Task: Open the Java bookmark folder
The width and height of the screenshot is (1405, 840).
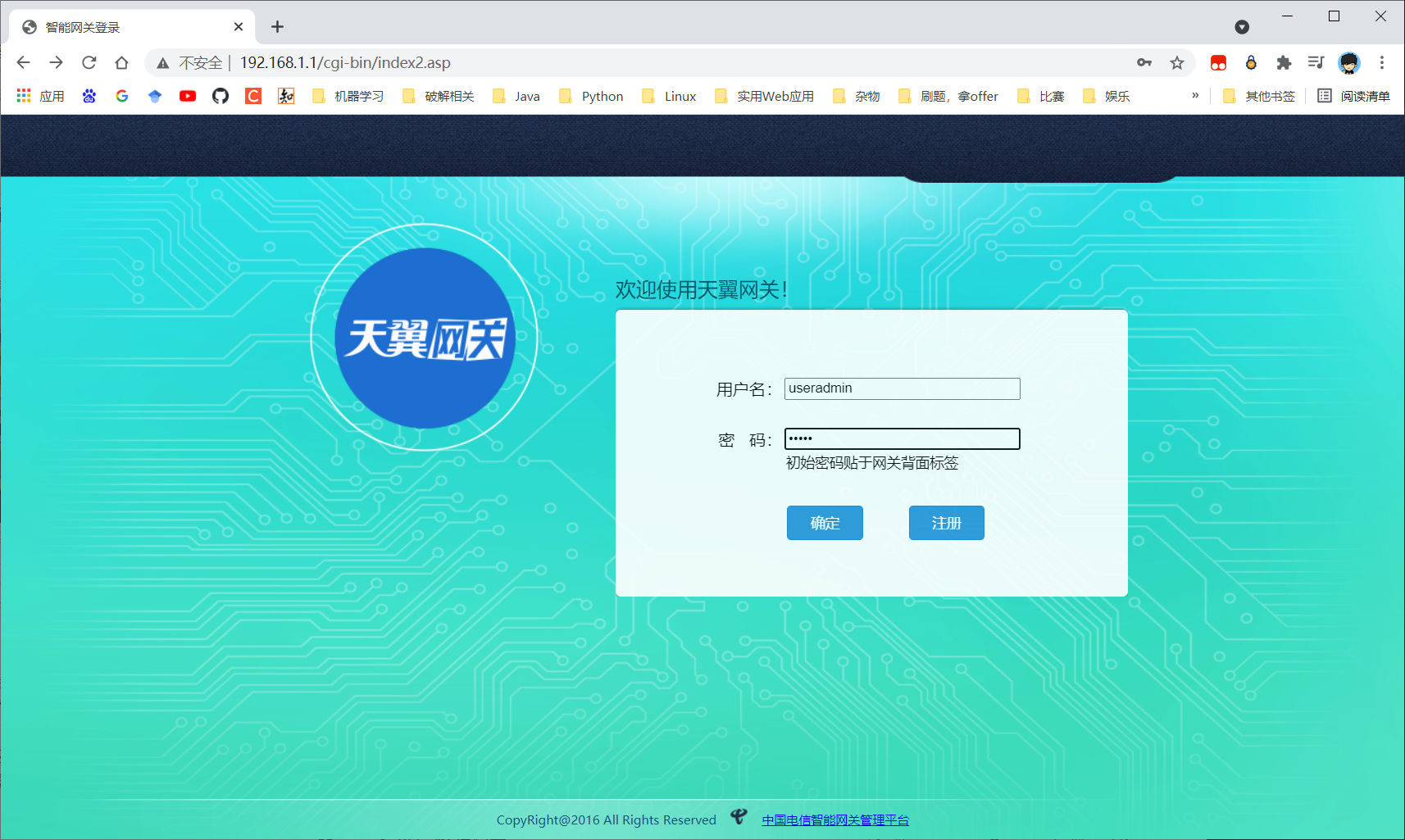Action: coord(516,96)
